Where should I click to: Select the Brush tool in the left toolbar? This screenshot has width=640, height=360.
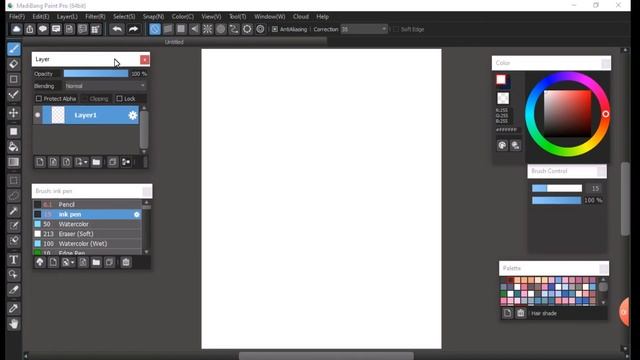point(13,49)
